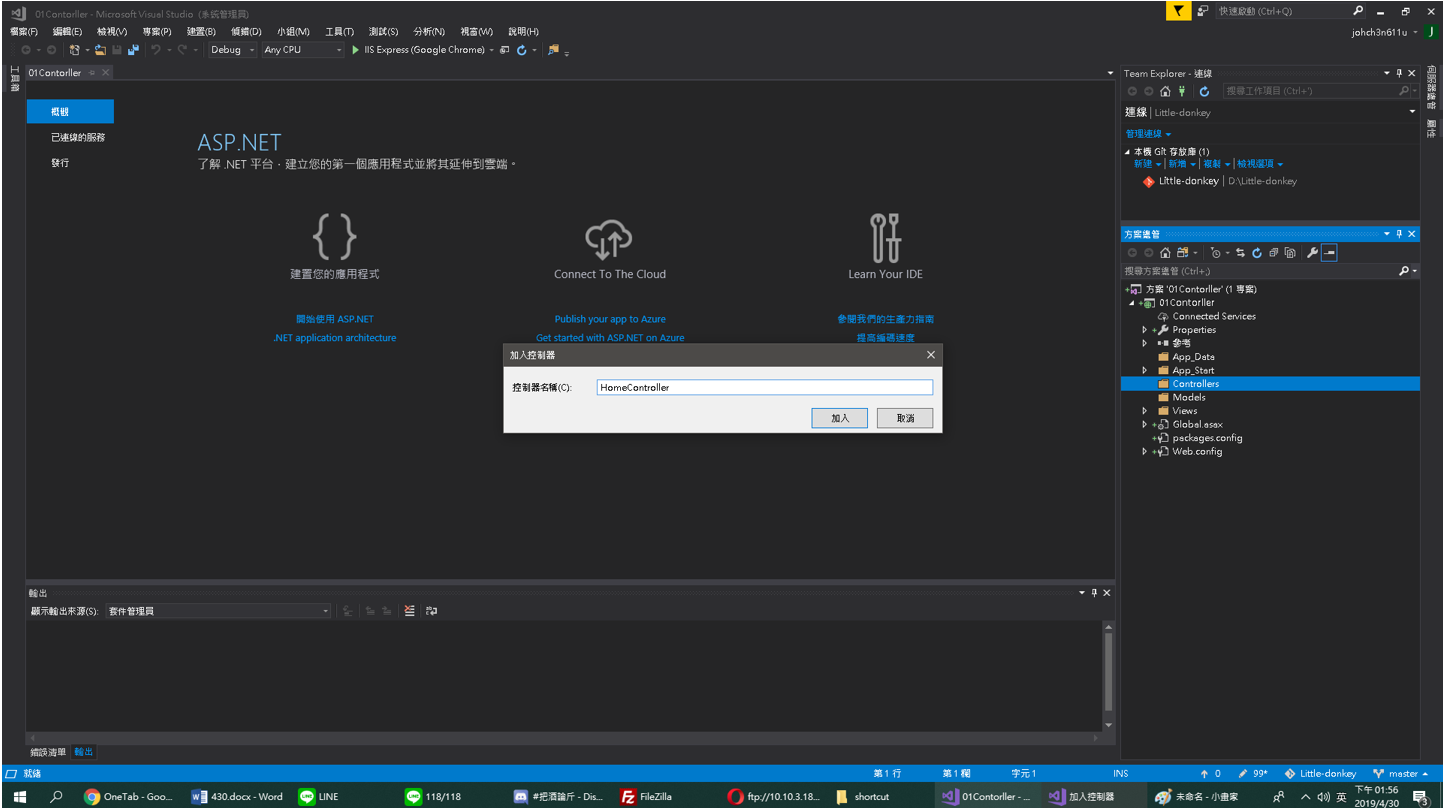Expand the Properties node
The height and width of the screenshot is (808, 1443).
tap(1144, 330)
